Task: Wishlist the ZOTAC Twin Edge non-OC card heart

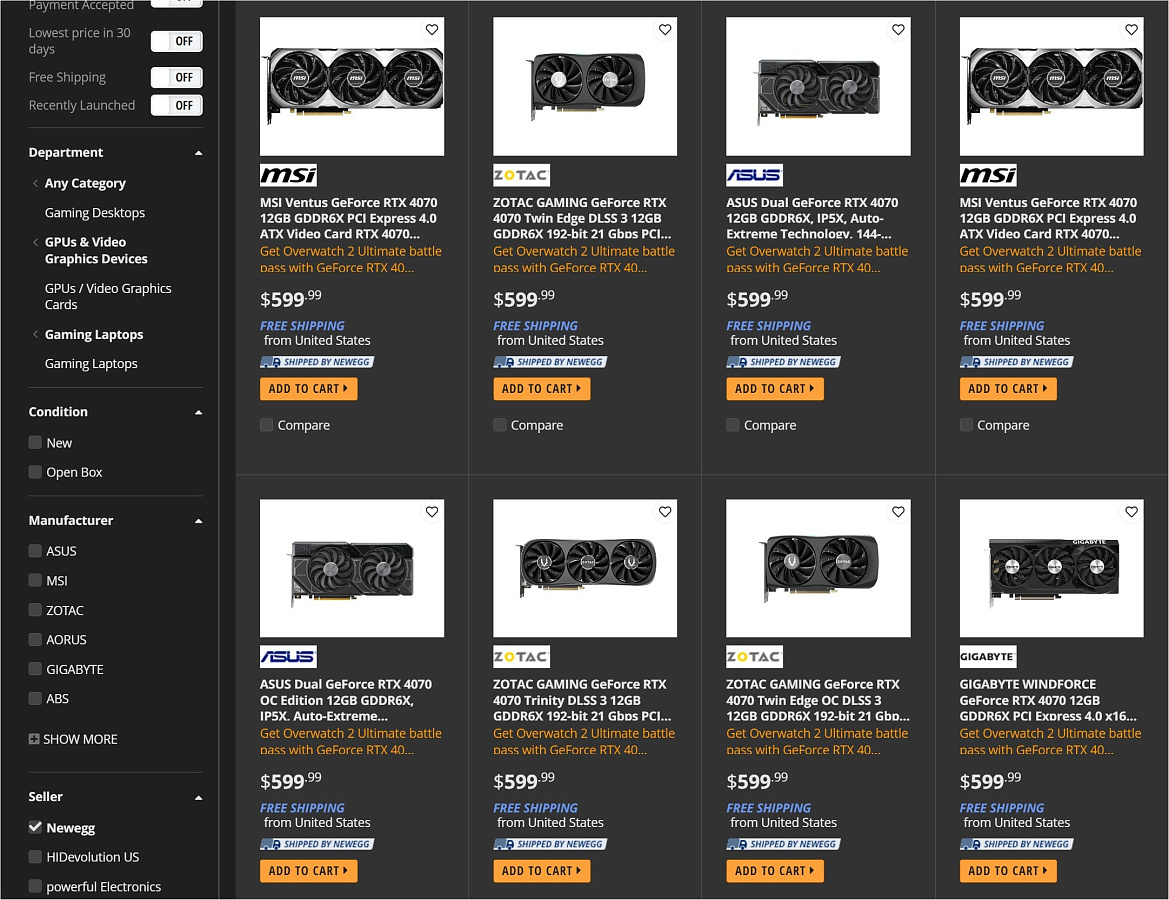Action: coord(665,30)
